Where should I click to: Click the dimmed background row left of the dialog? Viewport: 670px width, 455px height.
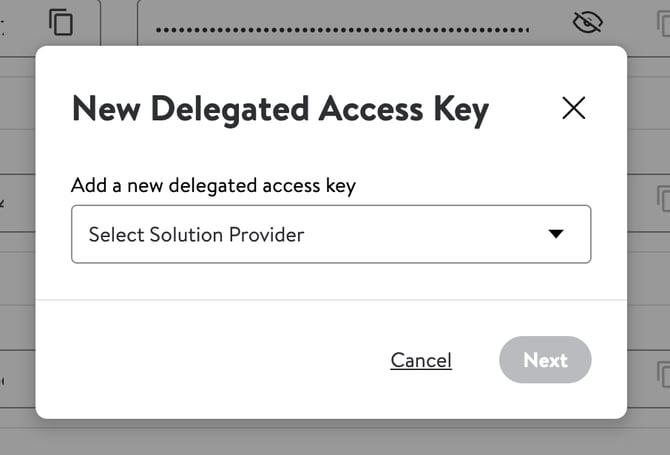pyautogui.click(x=16, y=260)
